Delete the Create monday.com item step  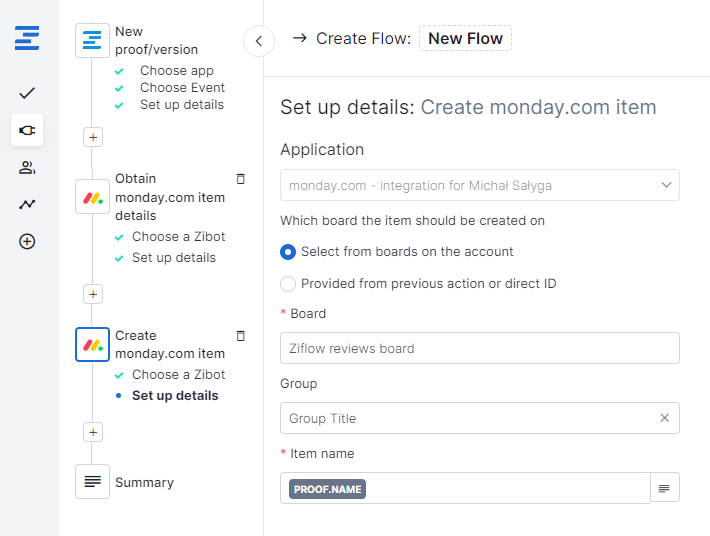pos(240,336)
